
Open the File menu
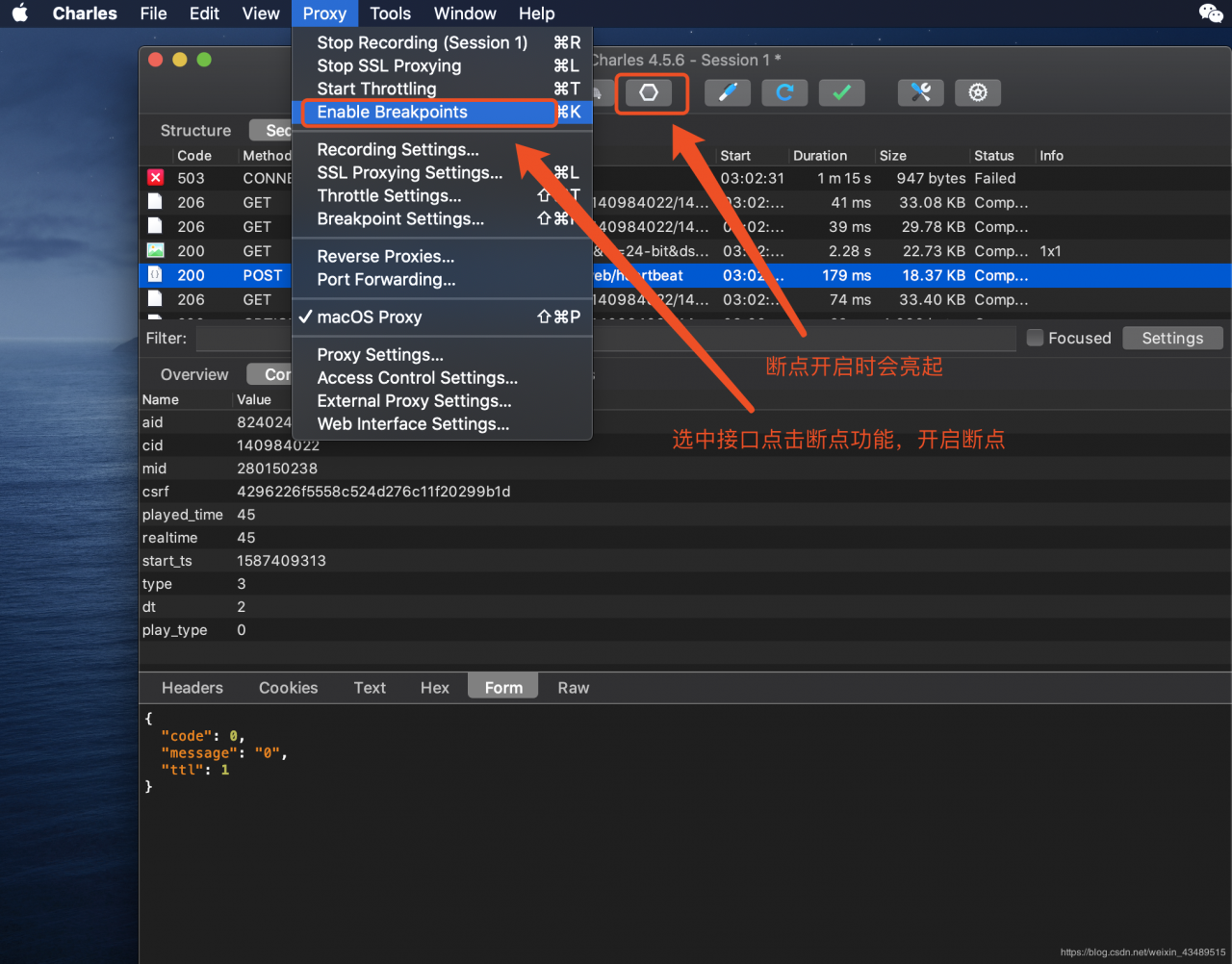[x=153, y=13]
